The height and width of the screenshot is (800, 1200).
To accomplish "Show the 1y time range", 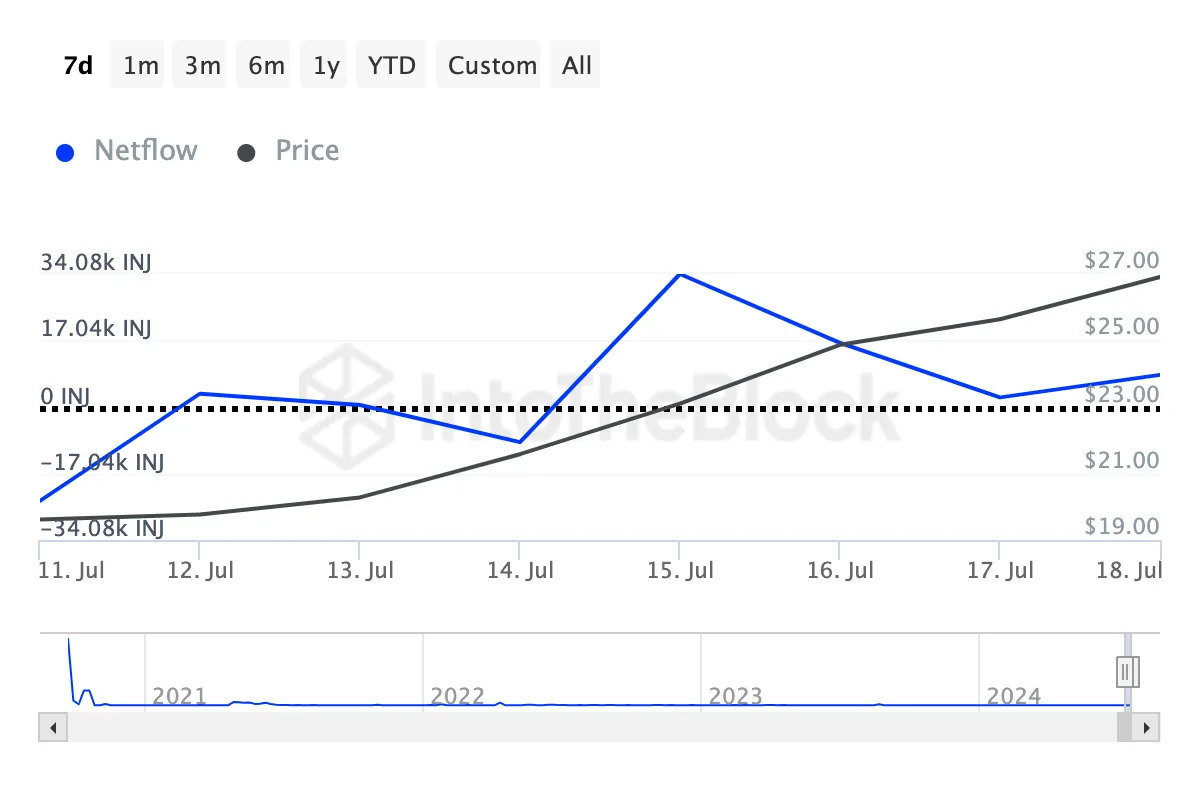I will [326, 66].
